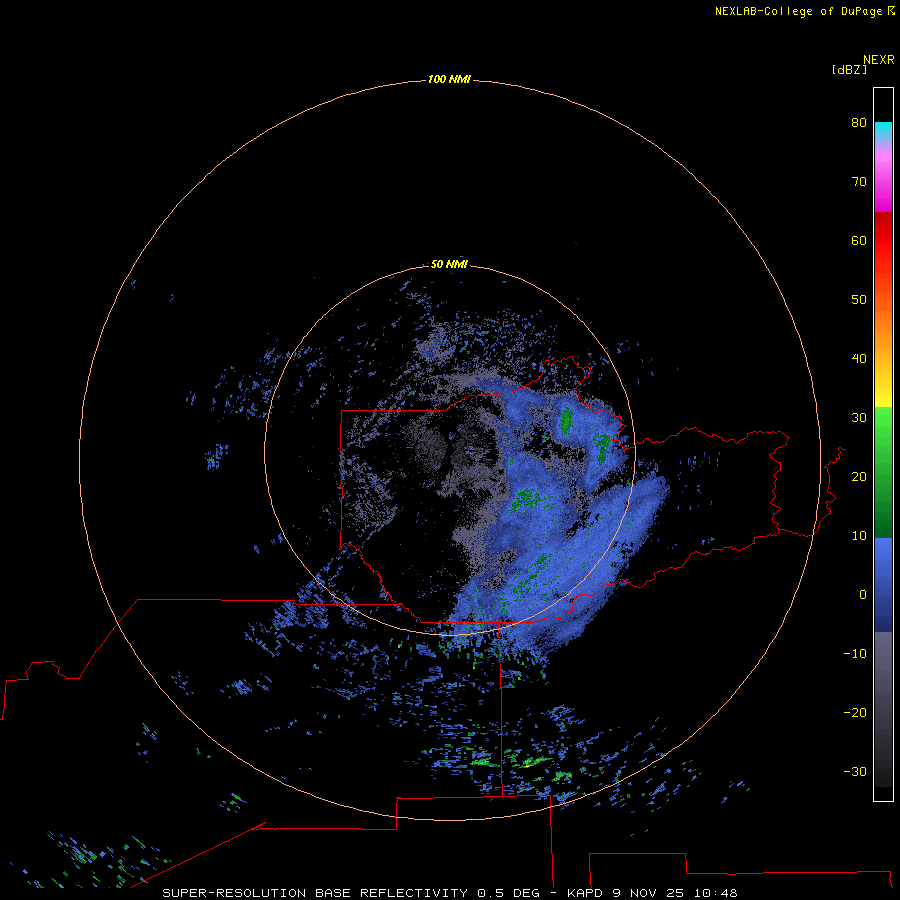This screenshot has width=900, height=900.
Task: Click the -10 dBZ scale value
Action: click(855, 653)
